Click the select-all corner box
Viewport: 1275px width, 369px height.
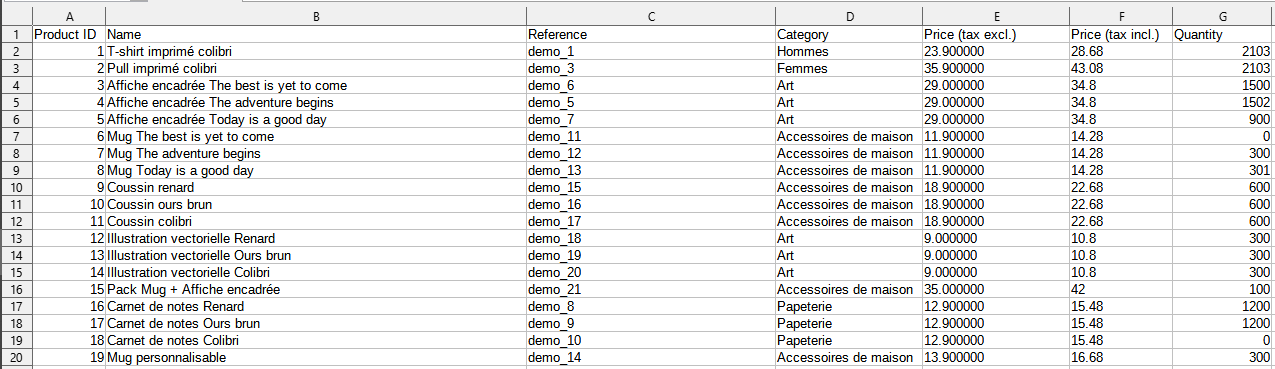point(16,17)
